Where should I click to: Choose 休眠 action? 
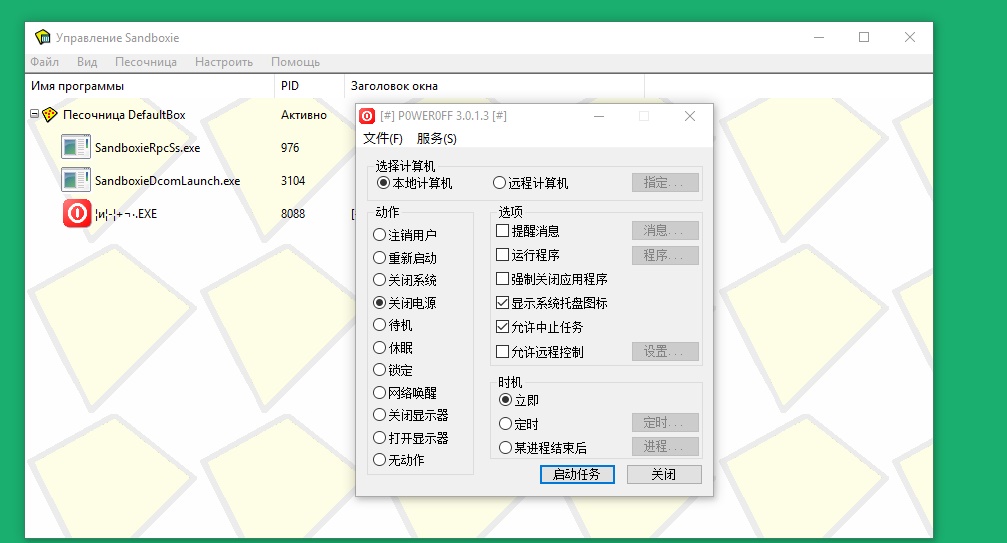[x=393, y=348]
